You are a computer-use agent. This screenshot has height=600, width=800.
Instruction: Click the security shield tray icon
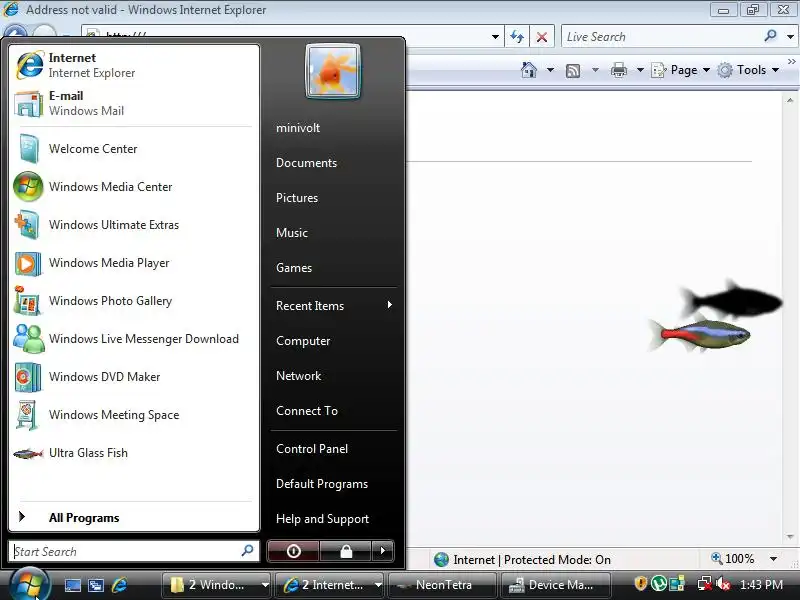(x=640, y=584)
